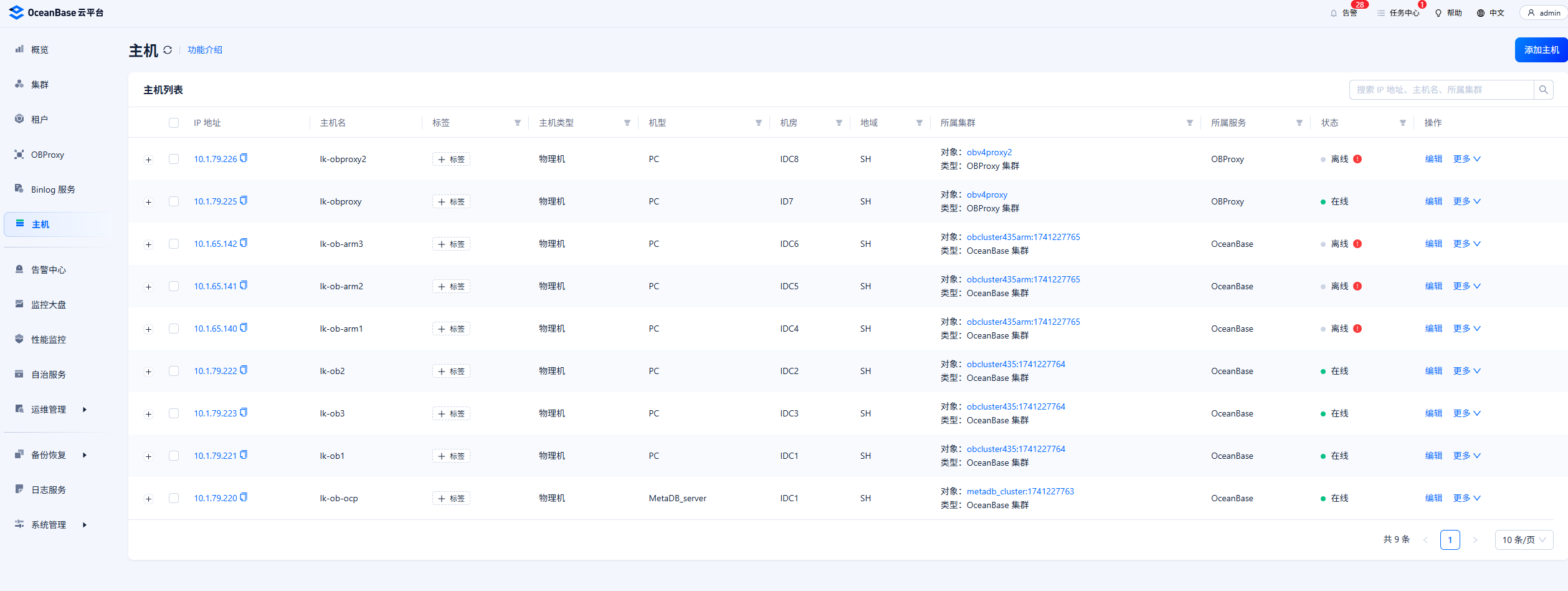Open the 更多 dropdown for lk-obproxy2

coord(1466,159)
